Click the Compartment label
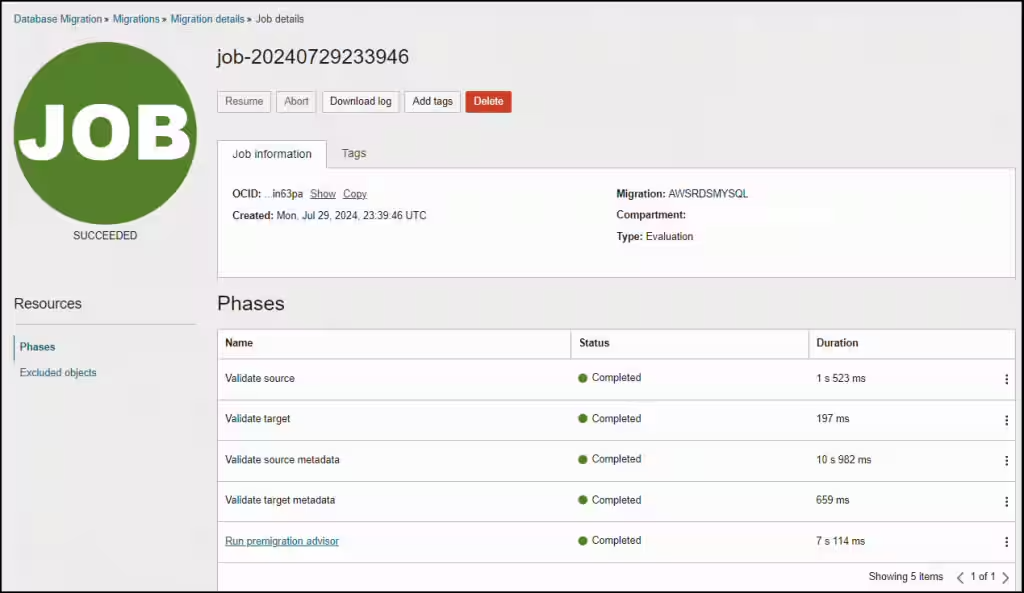Viewport: 1024px width, 593px height. (x=651, y=215)
